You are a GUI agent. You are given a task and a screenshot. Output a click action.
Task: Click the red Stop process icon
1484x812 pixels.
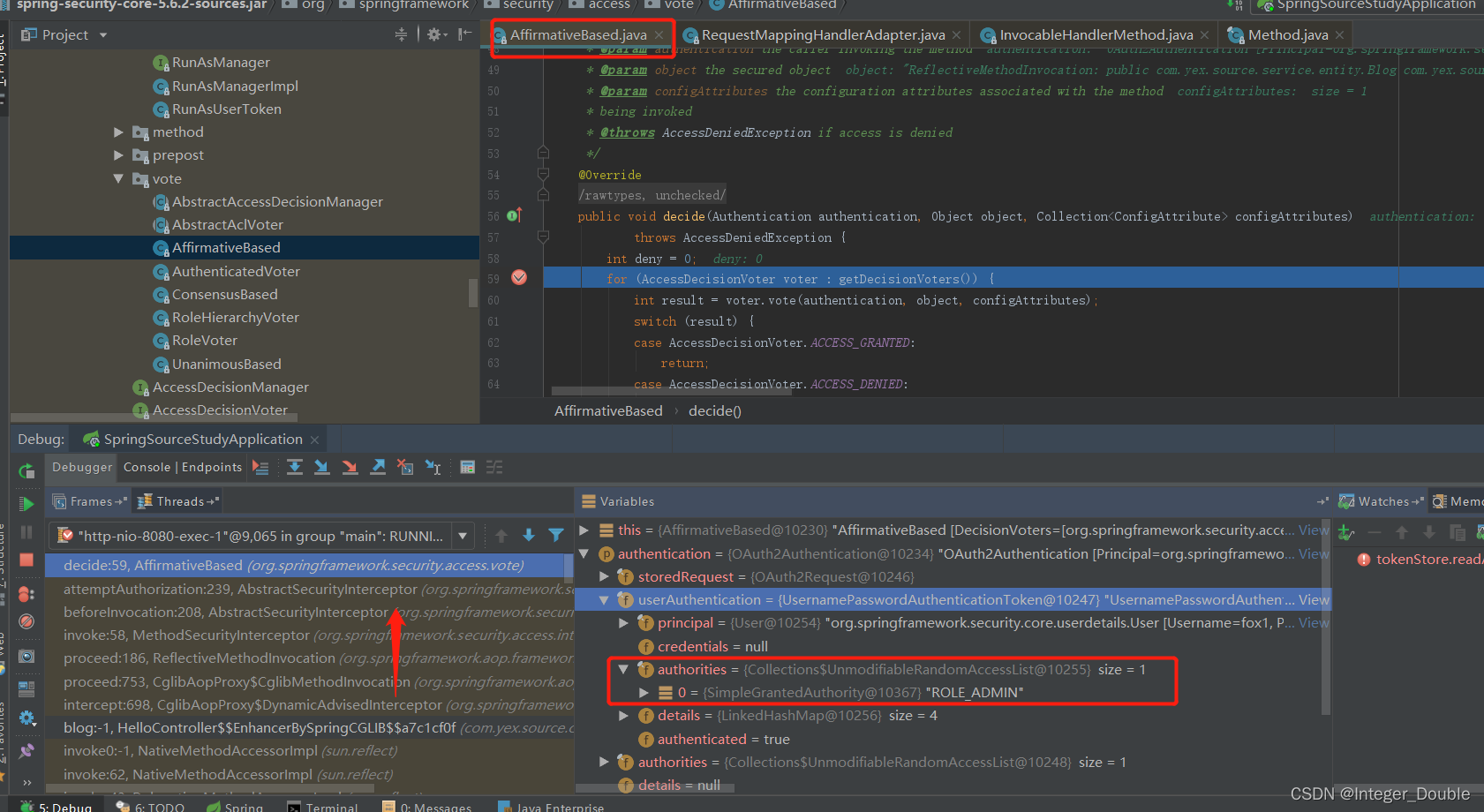click(x=27, y=560)
